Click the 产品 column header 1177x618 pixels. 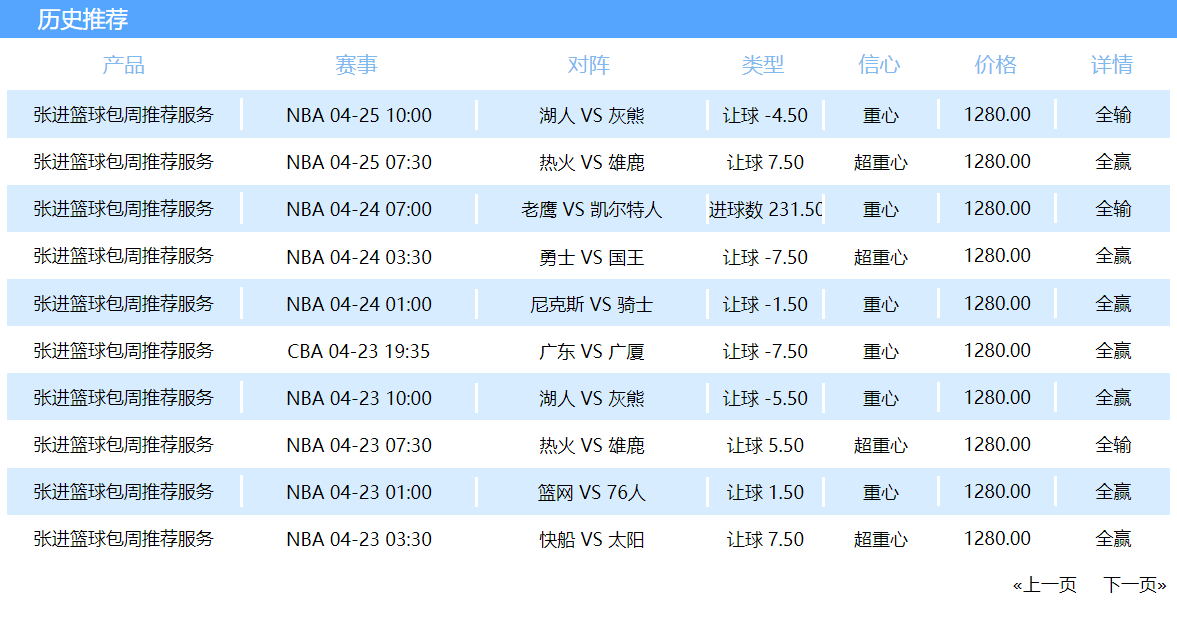pos(124,65)
